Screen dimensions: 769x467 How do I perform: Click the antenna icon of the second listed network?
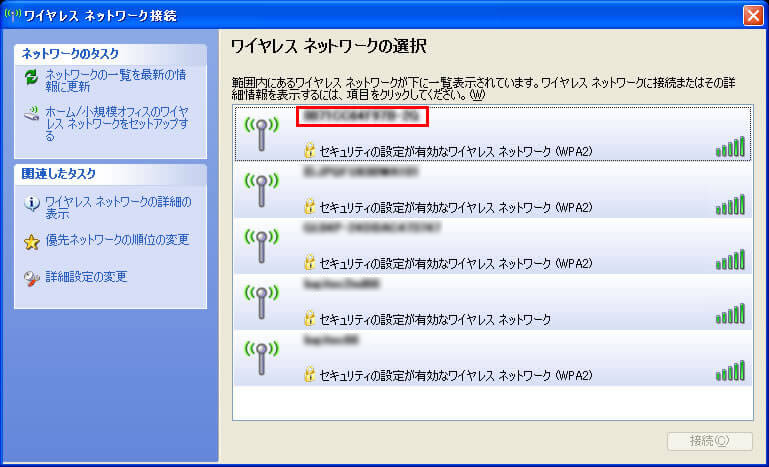pos(261,189)
